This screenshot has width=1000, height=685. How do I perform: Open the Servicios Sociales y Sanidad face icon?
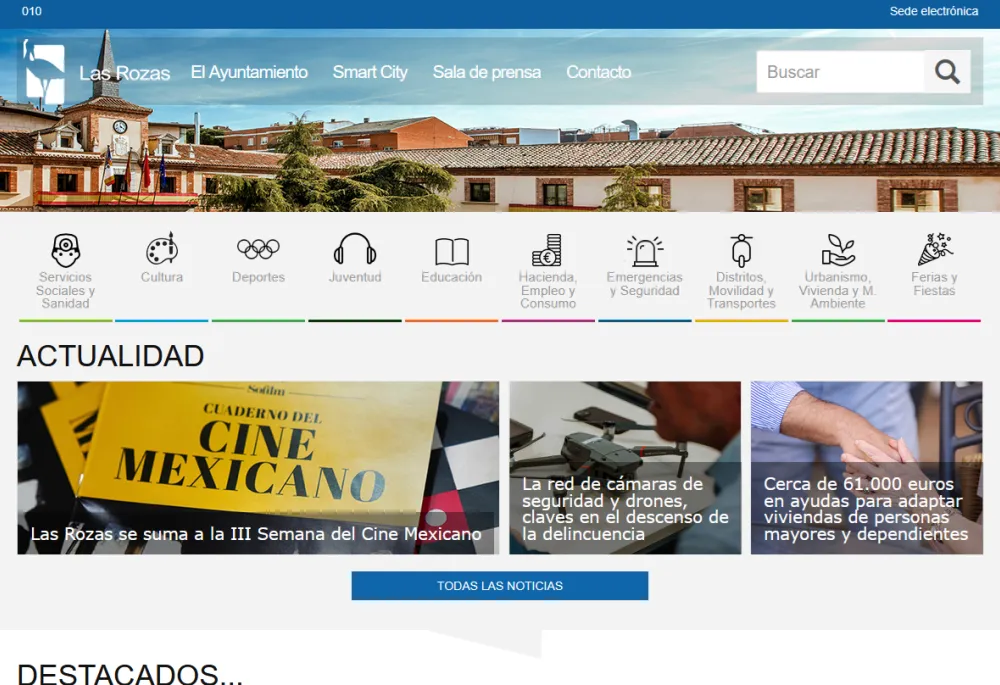tap(66, 250)
